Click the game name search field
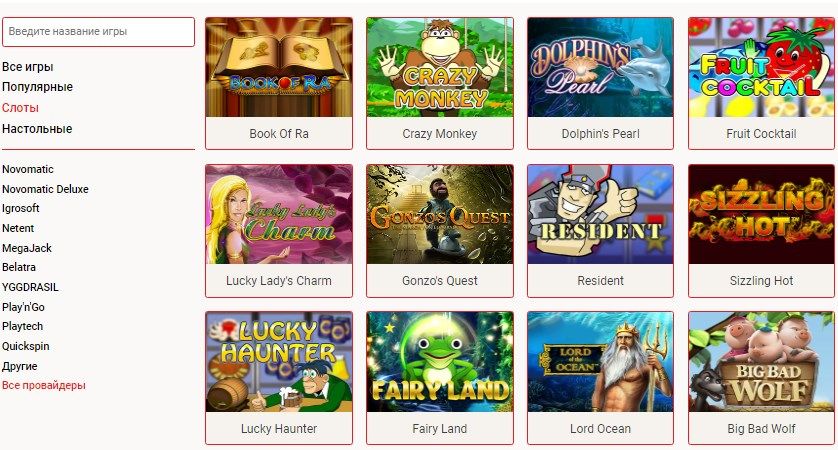The height and width of the screenshot is (450, 838). 98,32
